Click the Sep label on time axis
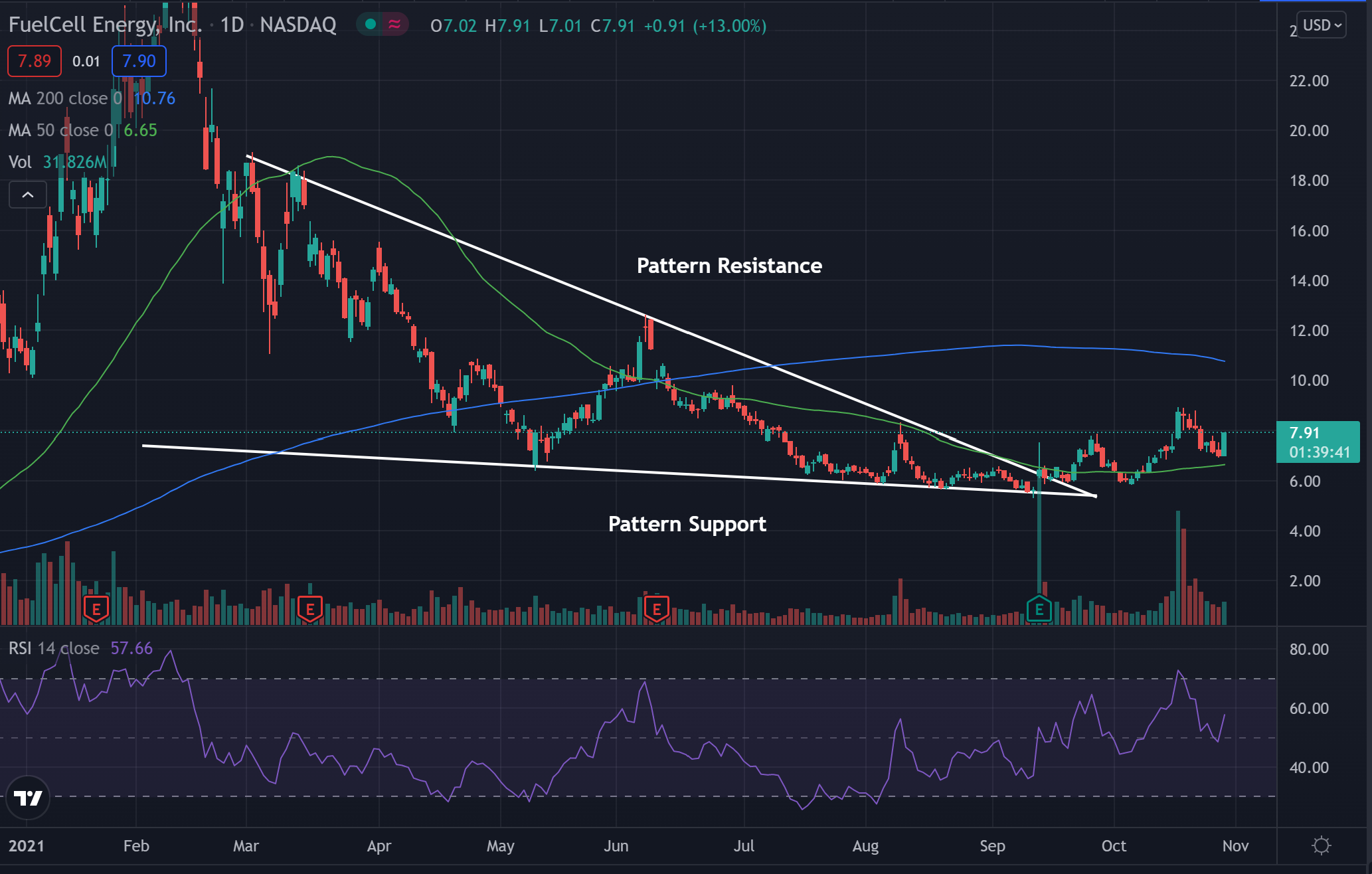The height and width of the screenshot is (874, 1372). (992, 846)
